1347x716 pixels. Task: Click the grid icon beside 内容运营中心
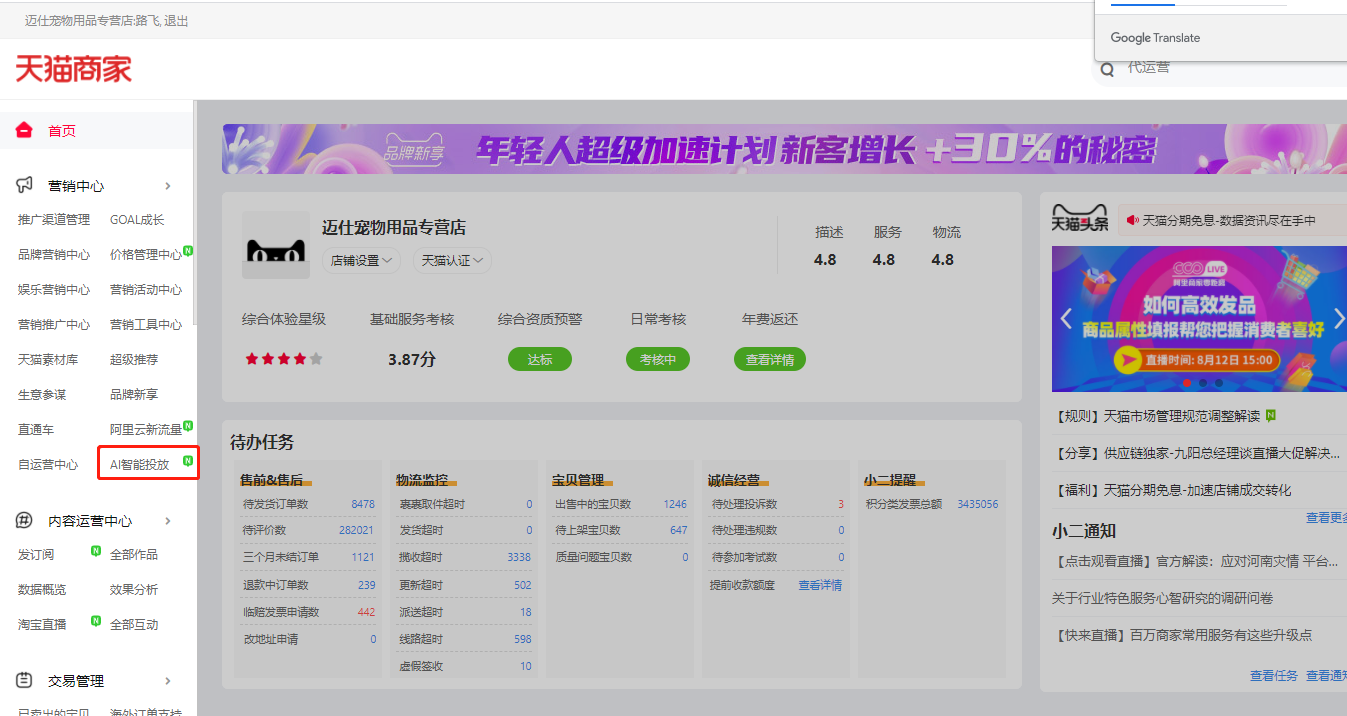click(x=25, y=521)
